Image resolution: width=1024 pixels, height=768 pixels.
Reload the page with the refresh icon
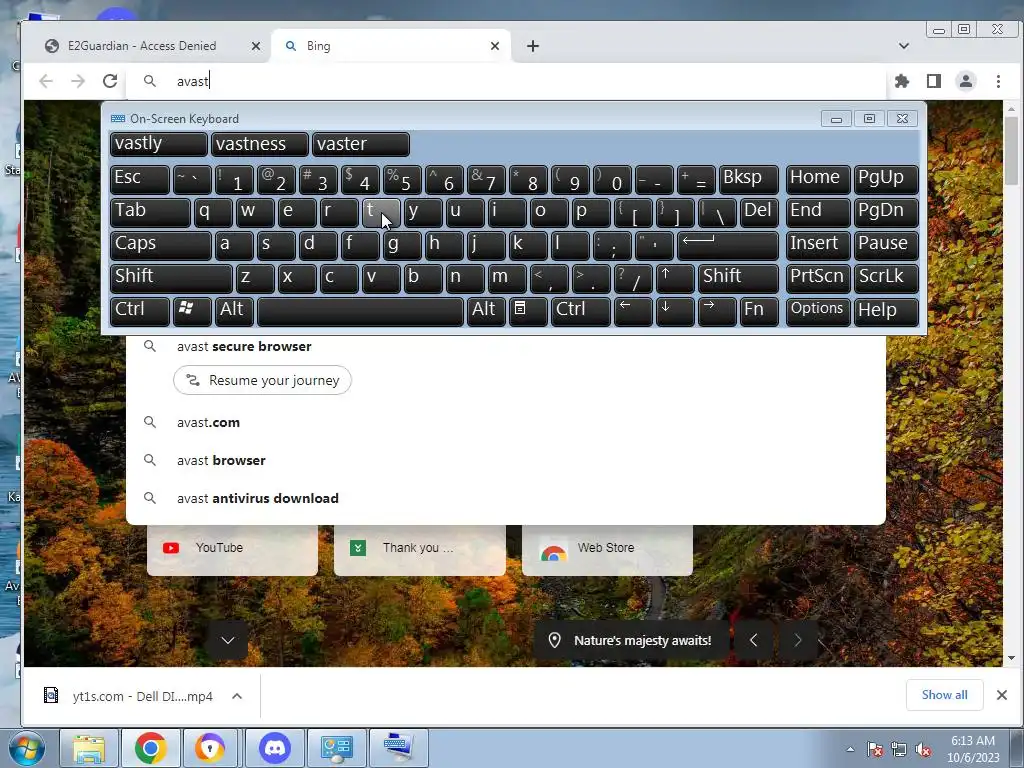click(110, 81)
